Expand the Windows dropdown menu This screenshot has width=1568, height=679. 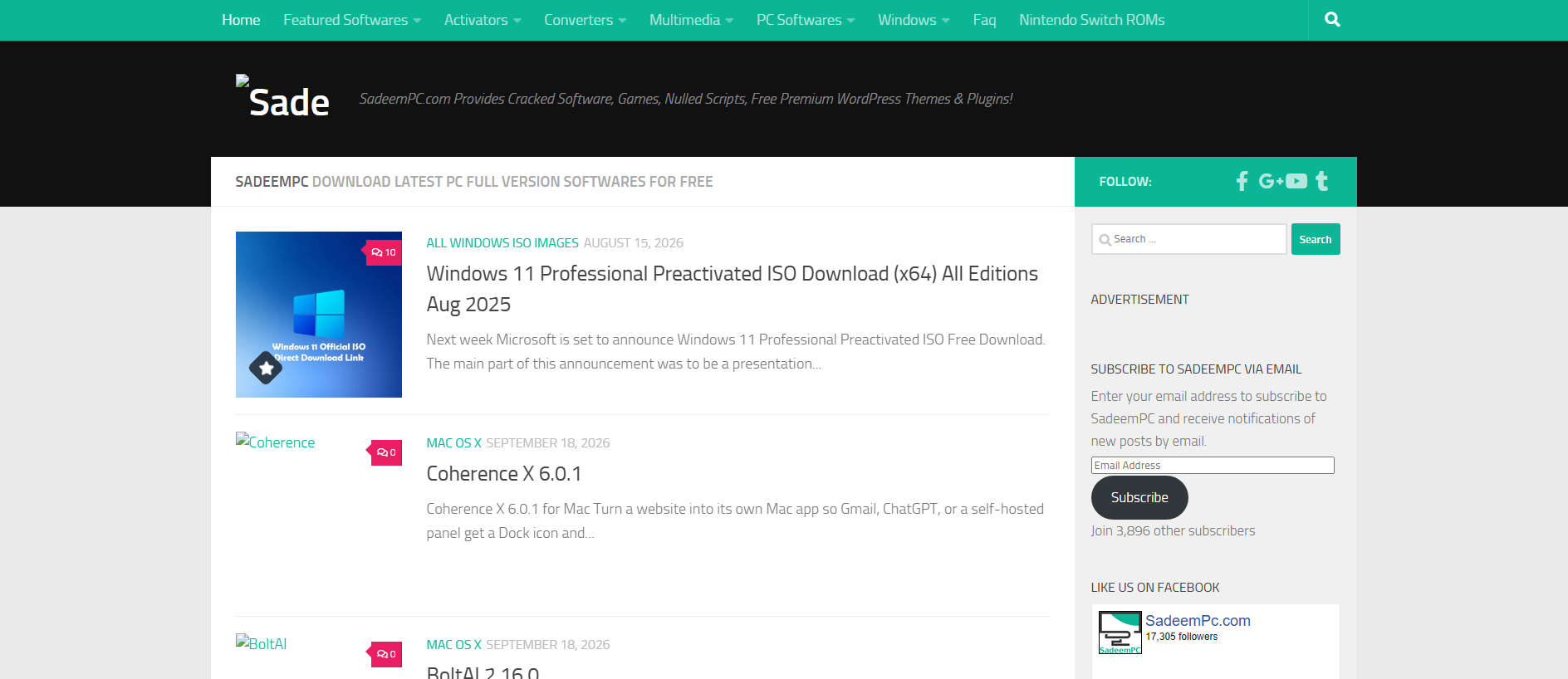point(914,20)
